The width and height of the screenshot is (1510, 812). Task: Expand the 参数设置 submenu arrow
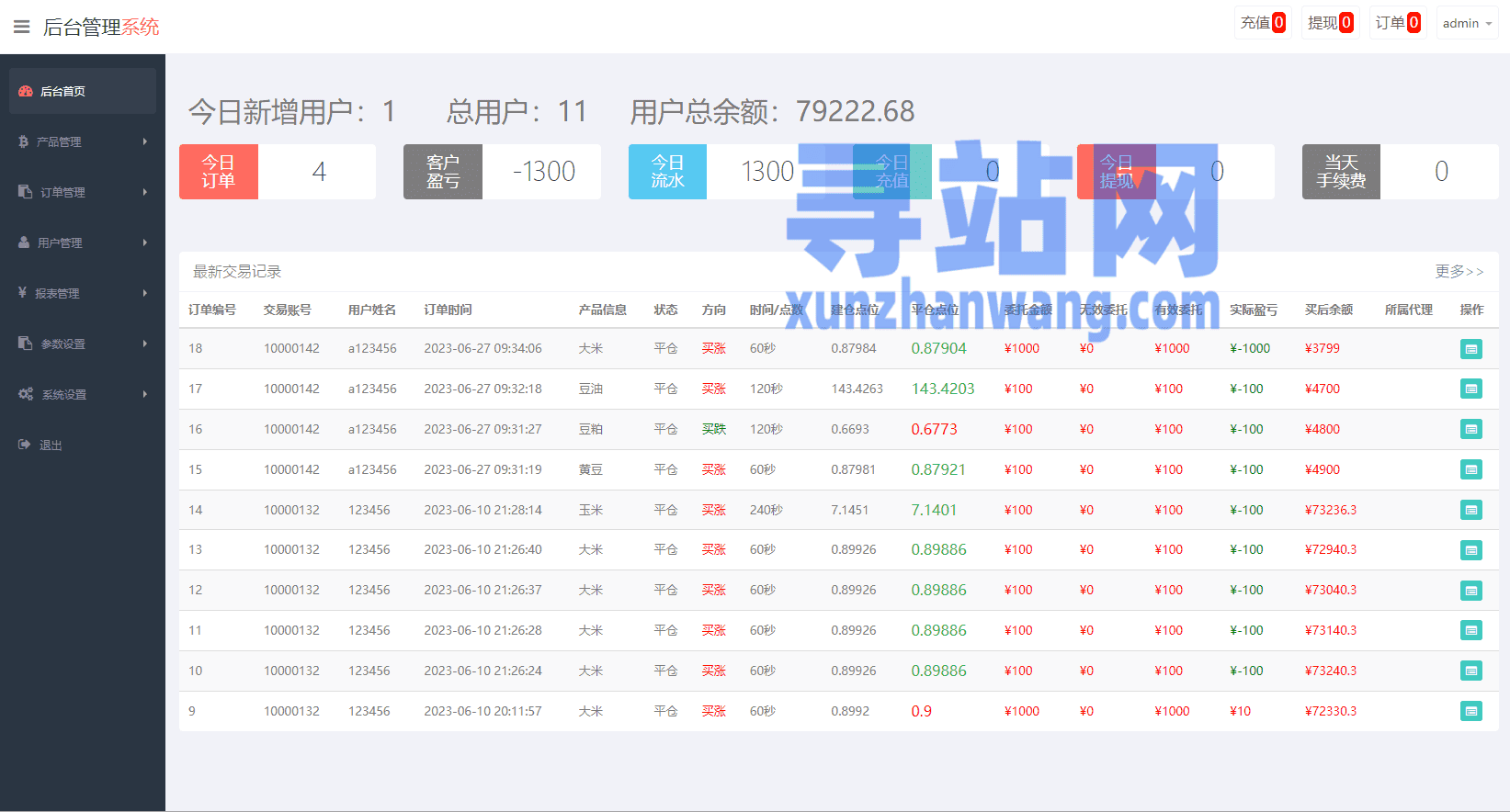tap(145, 344)
